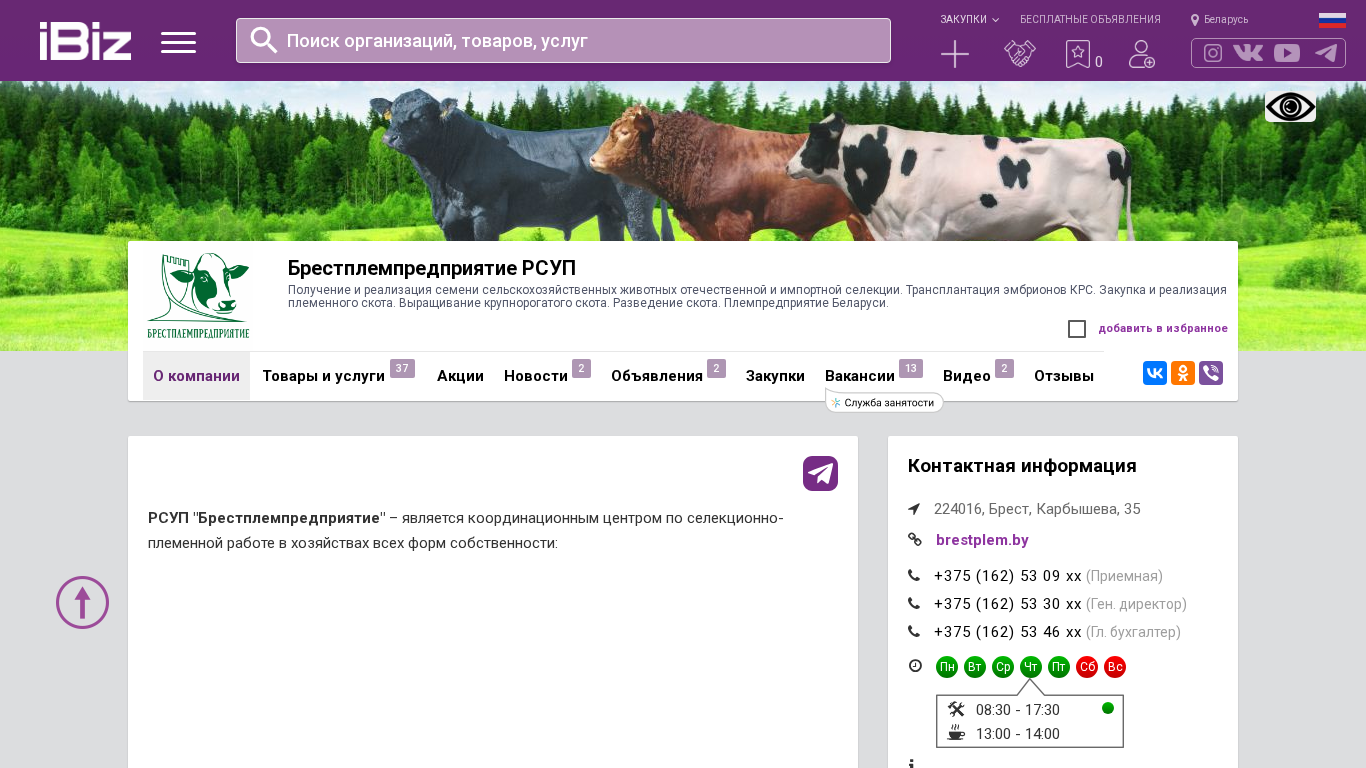Select Wednesday (Ср) schedule day
The width and height of the screenshot is (1366, 768).
point(1003,667)
